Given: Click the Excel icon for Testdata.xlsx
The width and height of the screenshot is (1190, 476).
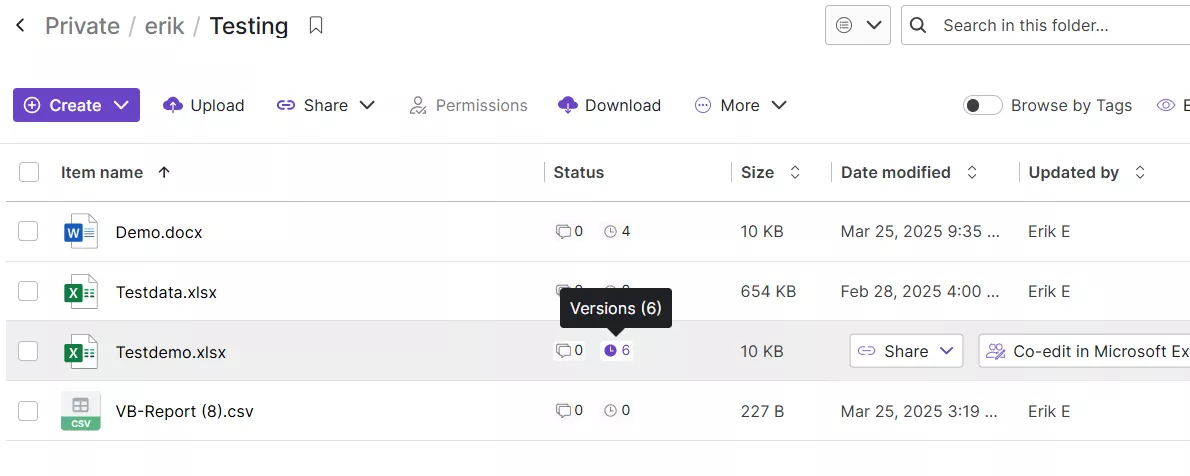Looking at the screenshot, I should click(80, 292).
